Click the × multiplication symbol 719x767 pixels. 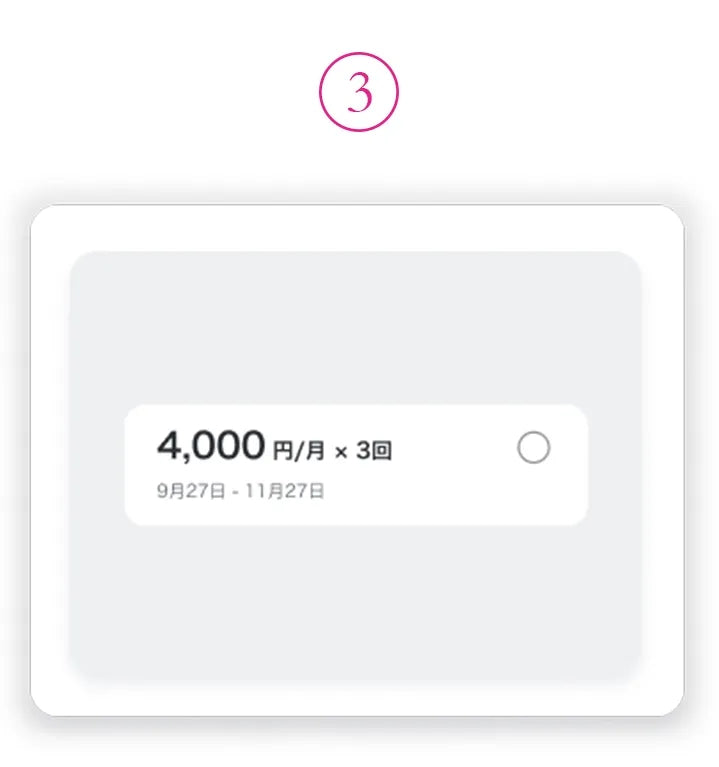[x=340, y=453]
